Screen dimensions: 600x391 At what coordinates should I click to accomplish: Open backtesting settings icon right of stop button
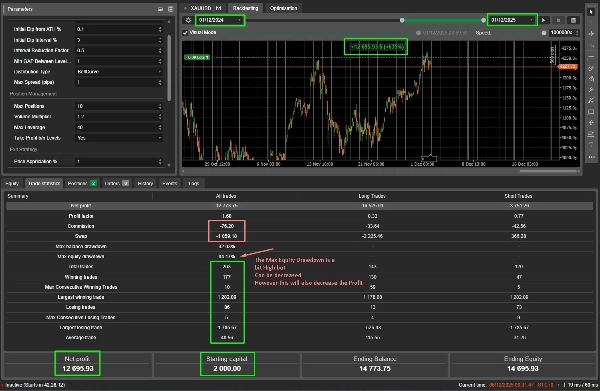(x=573, y=20)
